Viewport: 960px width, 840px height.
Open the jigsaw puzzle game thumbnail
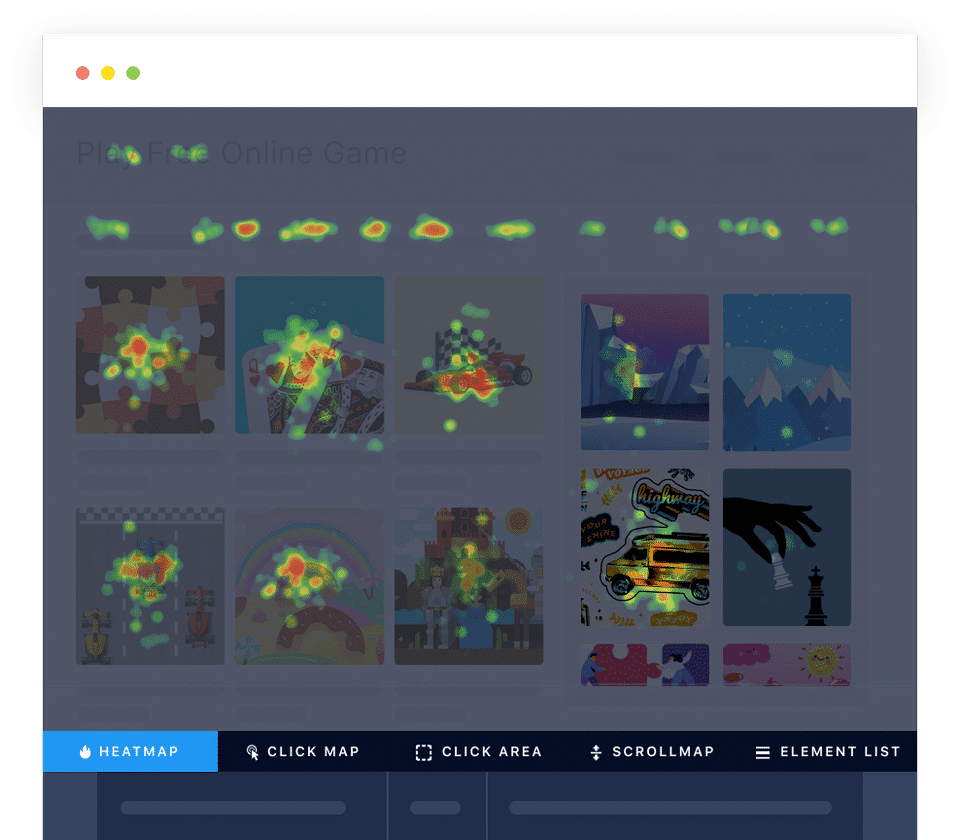coord(150,355)
